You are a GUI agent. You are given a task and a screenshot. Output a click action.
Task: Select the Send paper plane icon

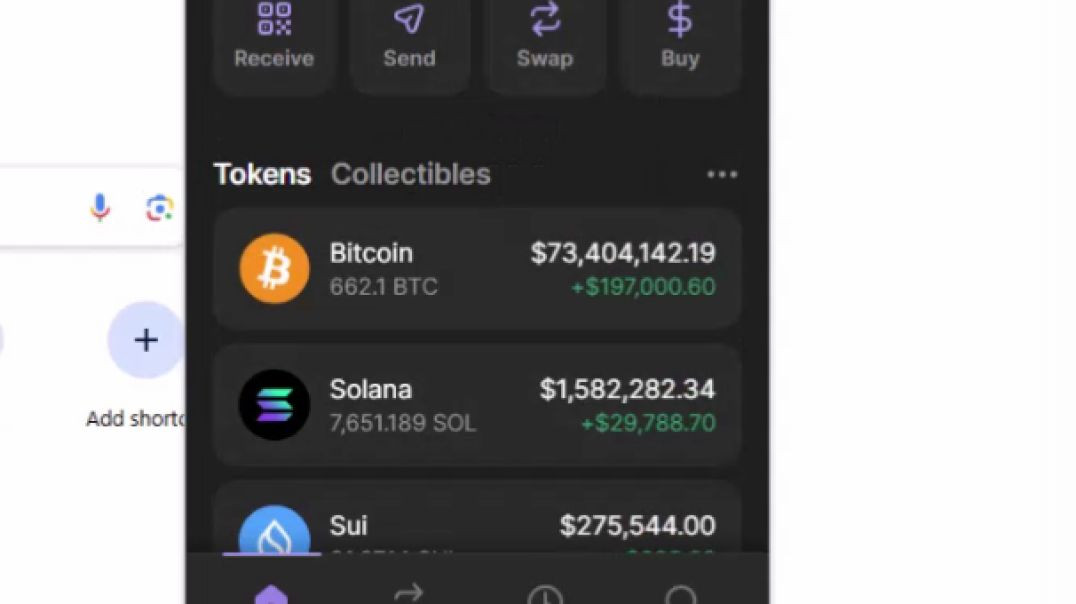[408, 18]
